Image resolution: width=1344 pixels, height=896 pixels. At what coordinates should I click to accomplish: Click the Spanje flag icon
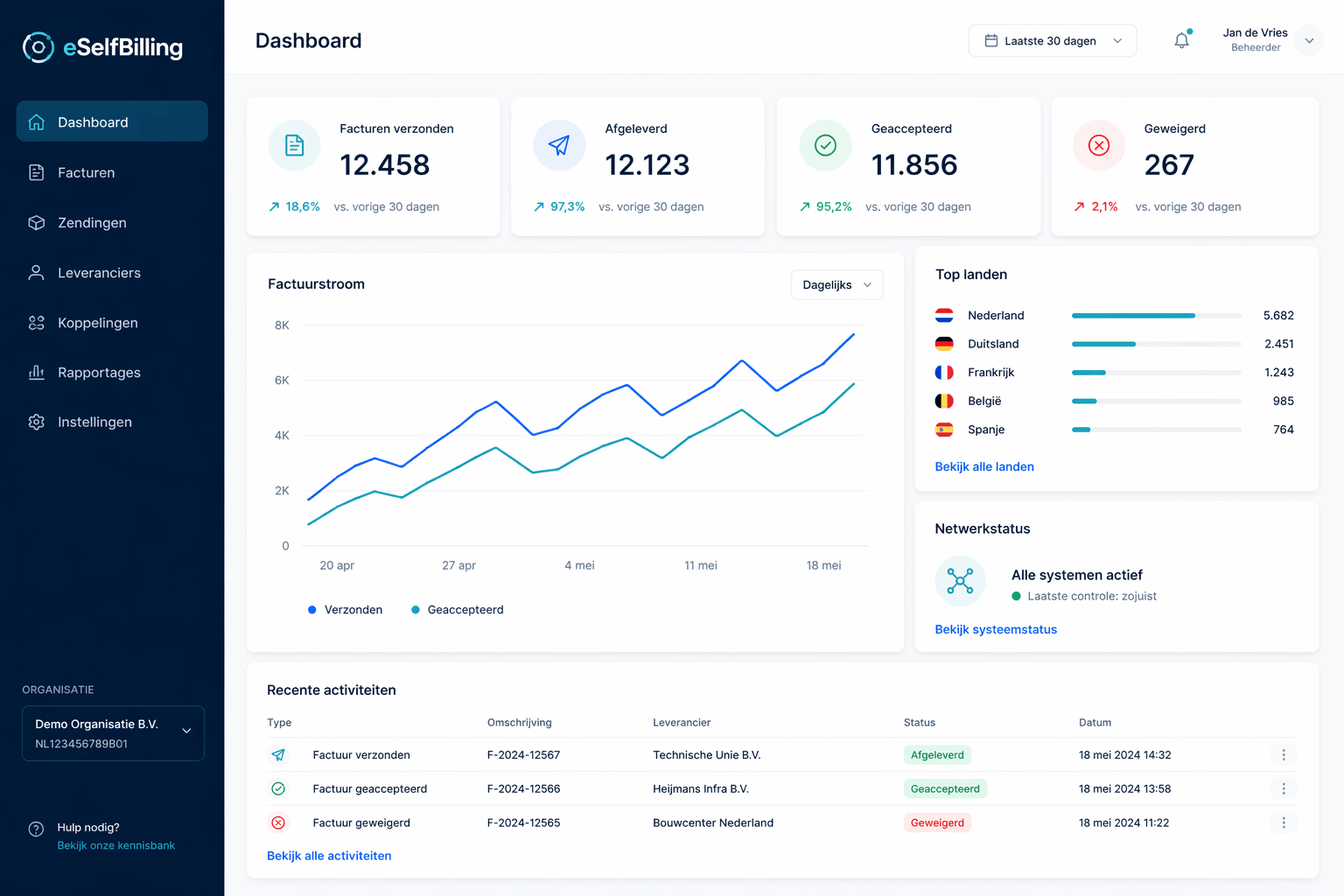pyautogui.click(x=944, y=429)
